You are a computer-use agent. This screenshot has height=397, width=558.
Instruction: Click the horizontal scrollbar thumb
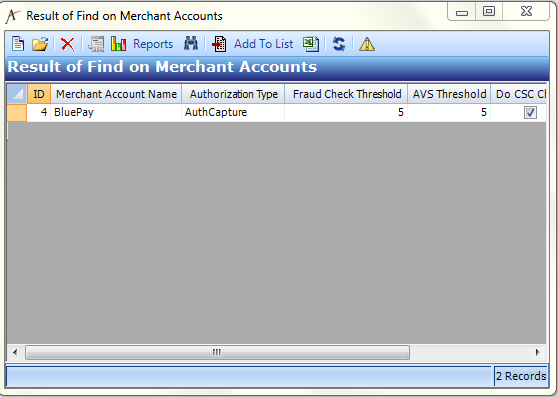pyautogui.click(x=217, y=353)
